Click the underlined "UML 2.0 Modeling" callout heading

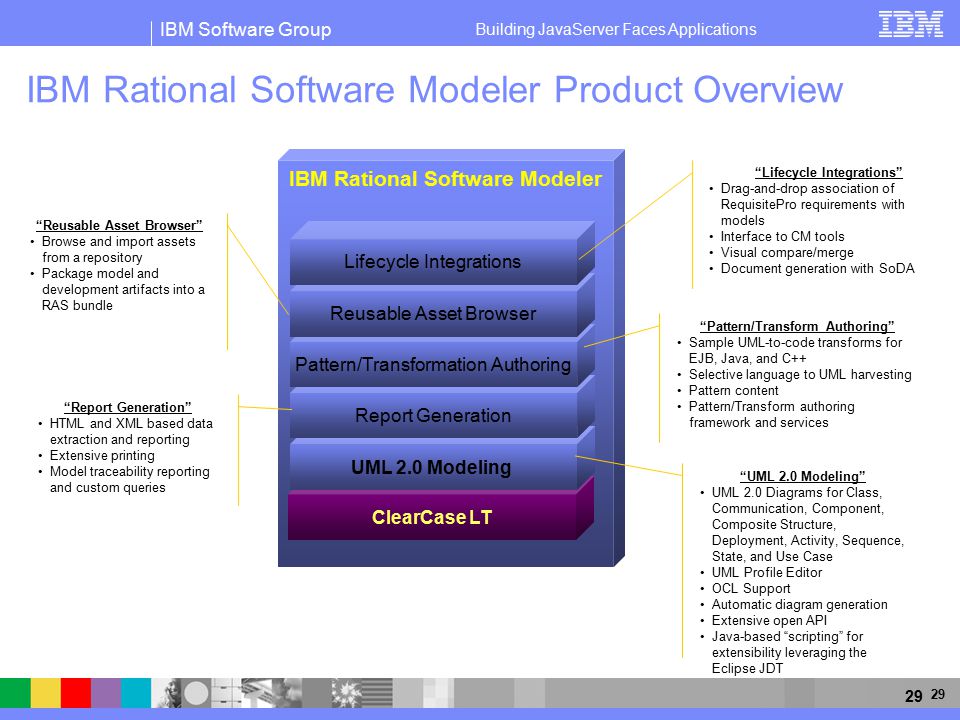pos(802,476)
